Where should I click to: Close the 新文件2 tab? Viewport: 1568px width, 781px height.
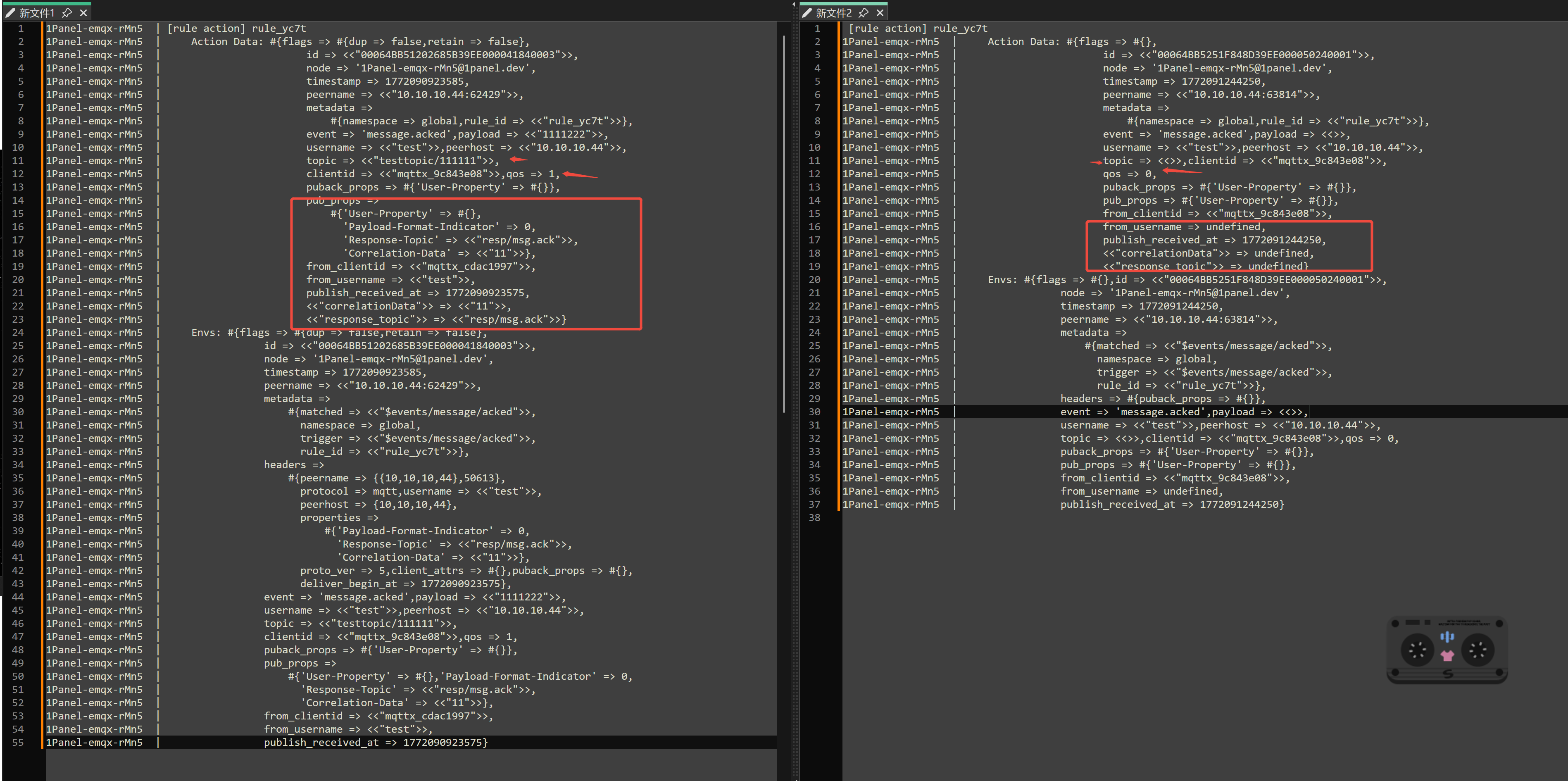click(880, 13)
